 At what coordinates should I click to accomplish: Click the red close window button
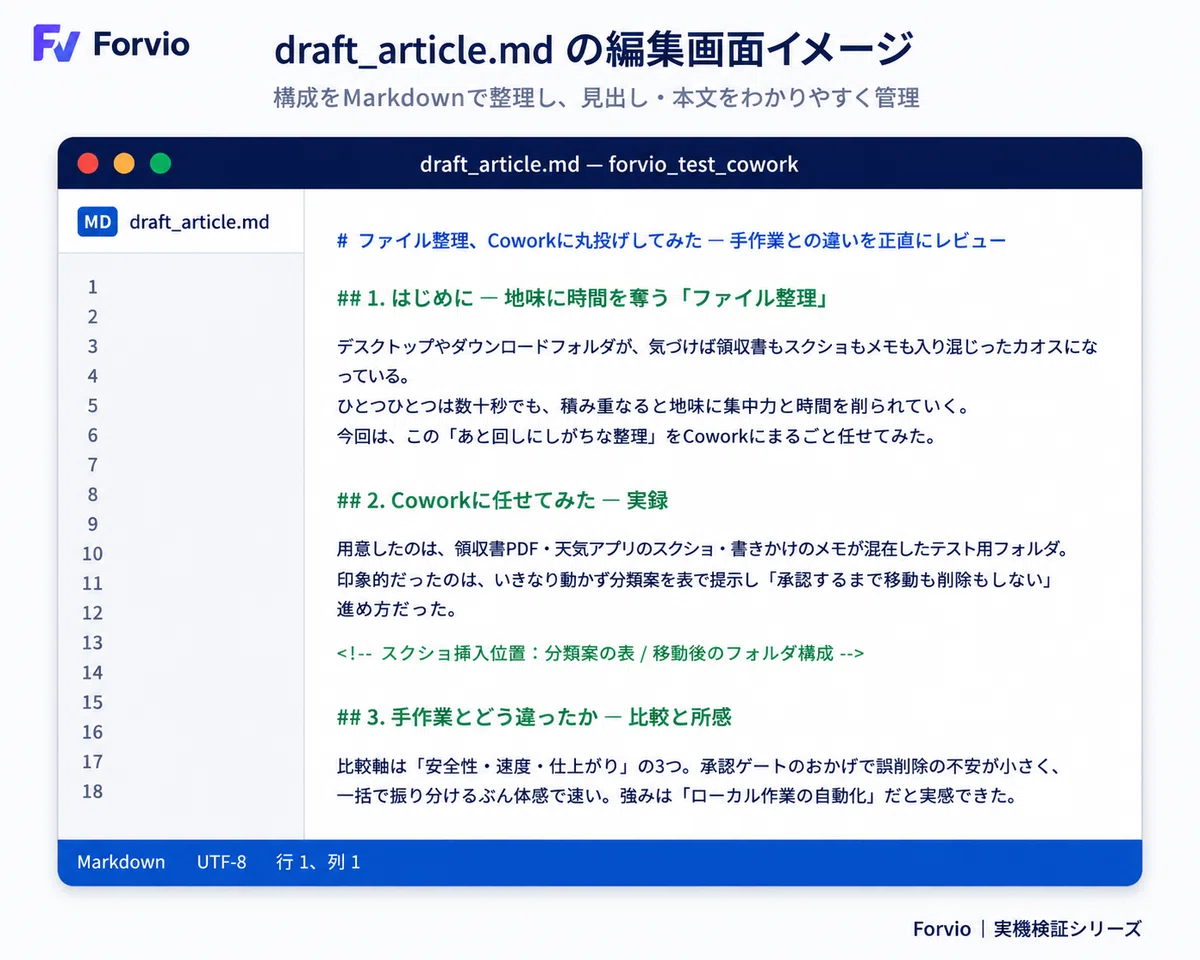88,163
